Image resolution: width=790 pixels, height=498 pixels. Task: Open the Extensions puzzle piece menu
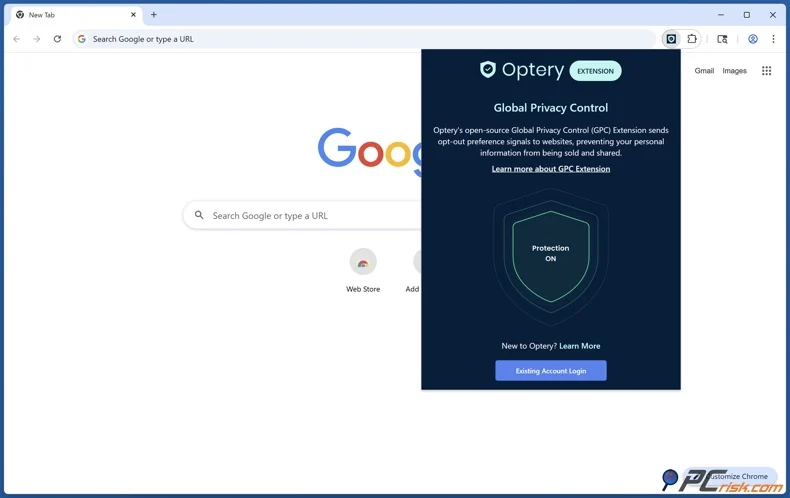click(692, 39)
